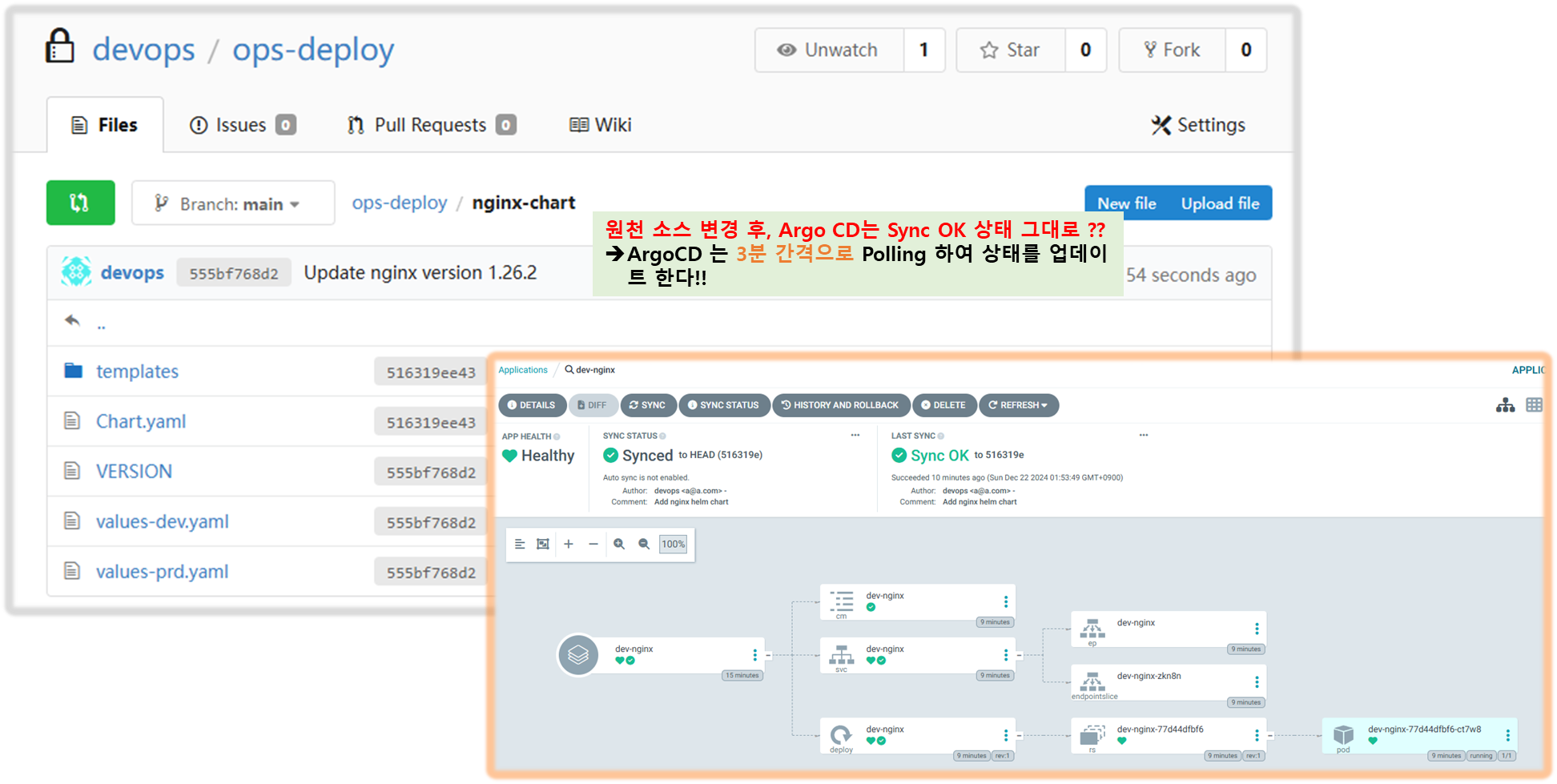Select the dev-nginx-77d44dfbf6-ct7w8 pod node
Viewport: 1557px width, 784px height.
click(x=1419, y=735)
